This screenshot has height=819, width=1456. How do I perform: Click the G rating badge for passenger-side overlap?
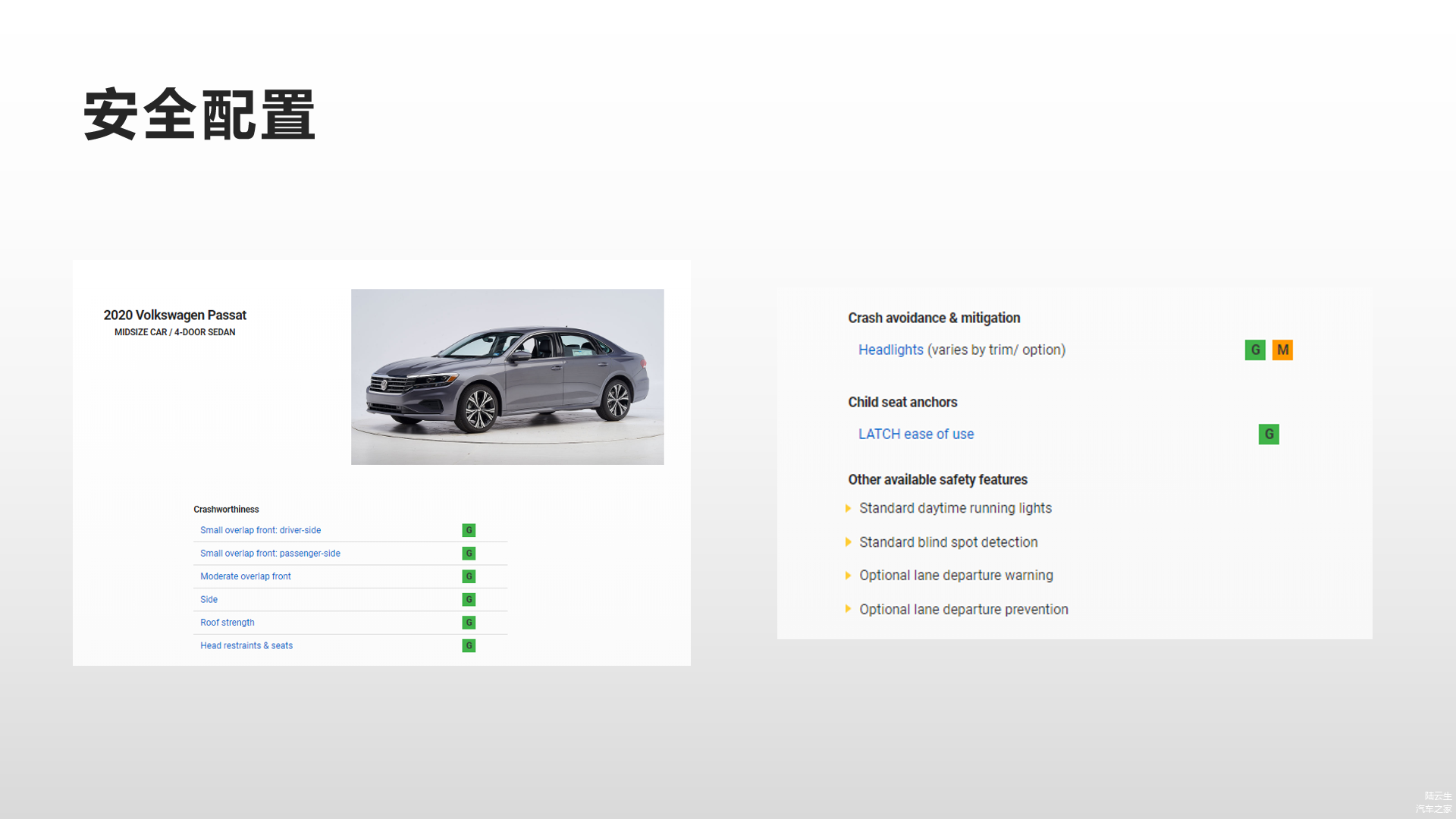[469, 554]
